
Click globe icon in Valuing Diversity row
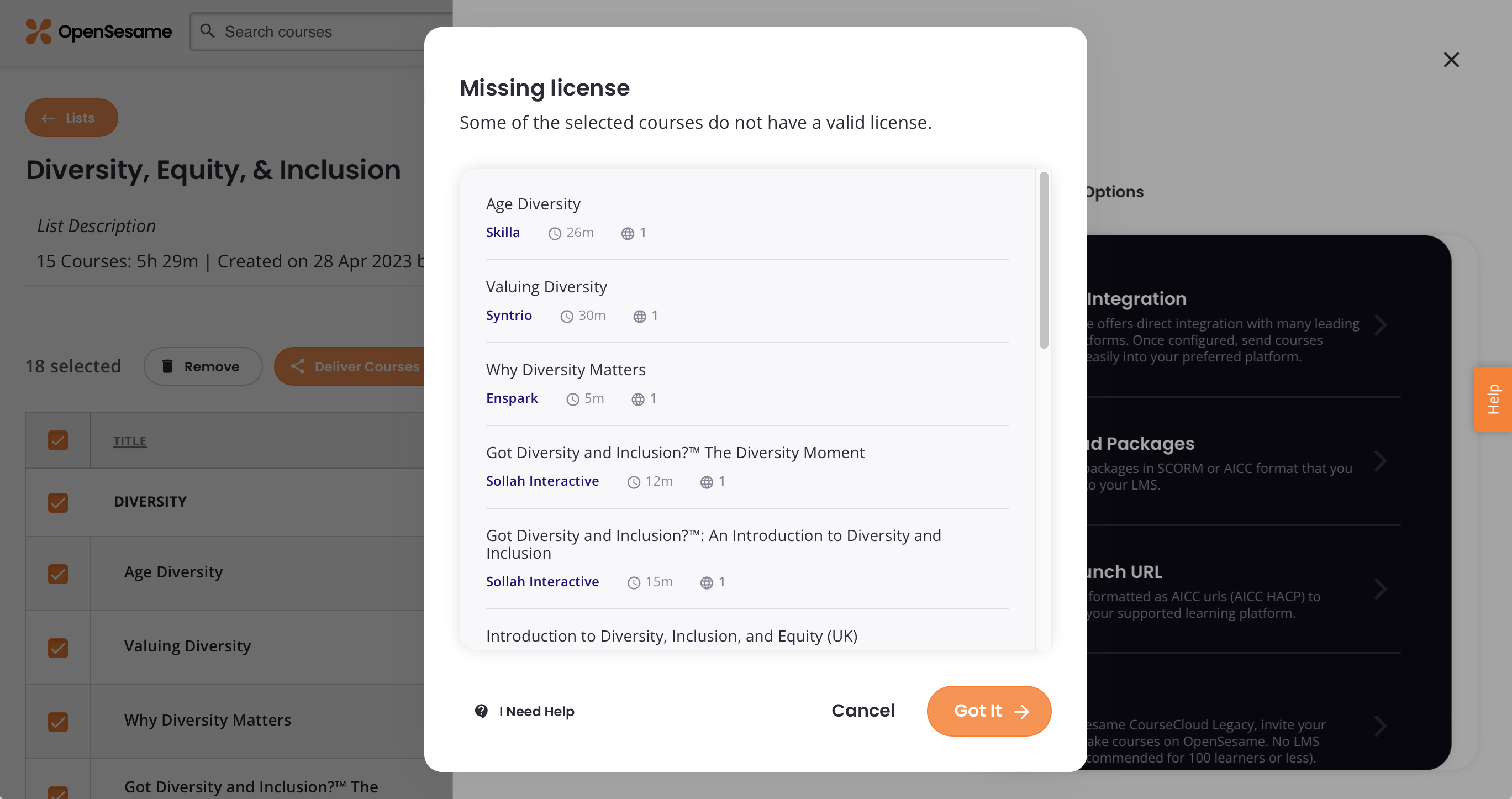(639, 317)
